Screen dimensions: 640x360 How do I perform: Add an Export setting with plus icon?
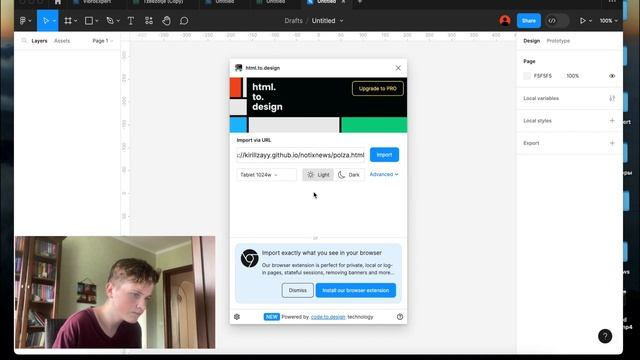(x=612, y=143)
